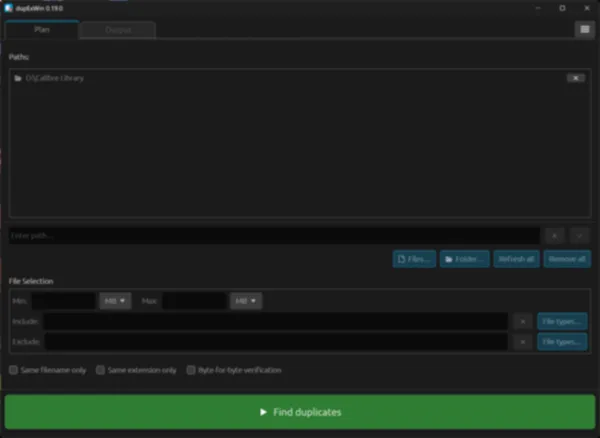Screen dimensions: 600x438
Task: Click the Refresh all button
Action: click(517, 259)
